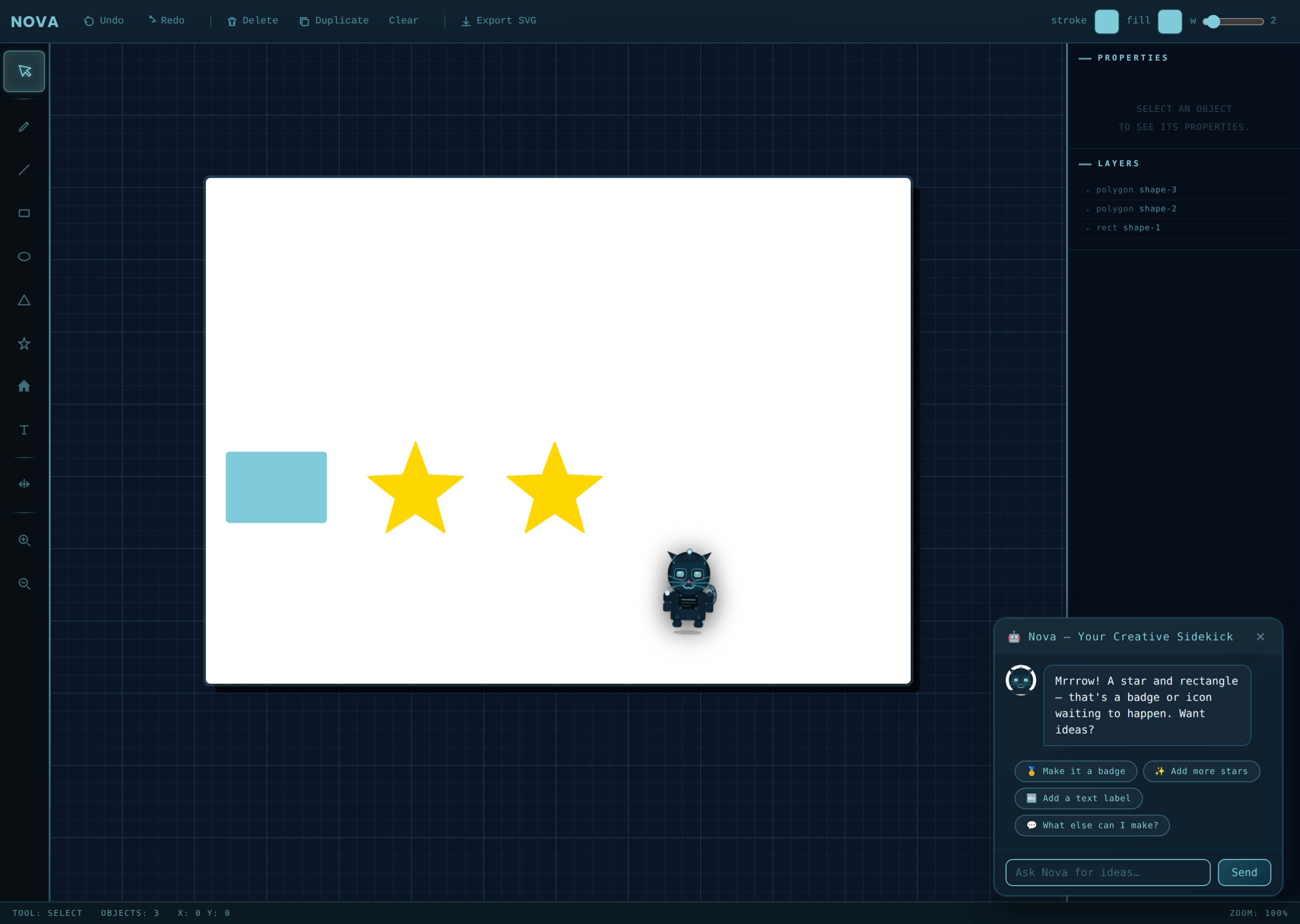Click the OBJECTS: 3 status text
The height and width of the screenshot is (924, 1300).
(x=130, y=913)
